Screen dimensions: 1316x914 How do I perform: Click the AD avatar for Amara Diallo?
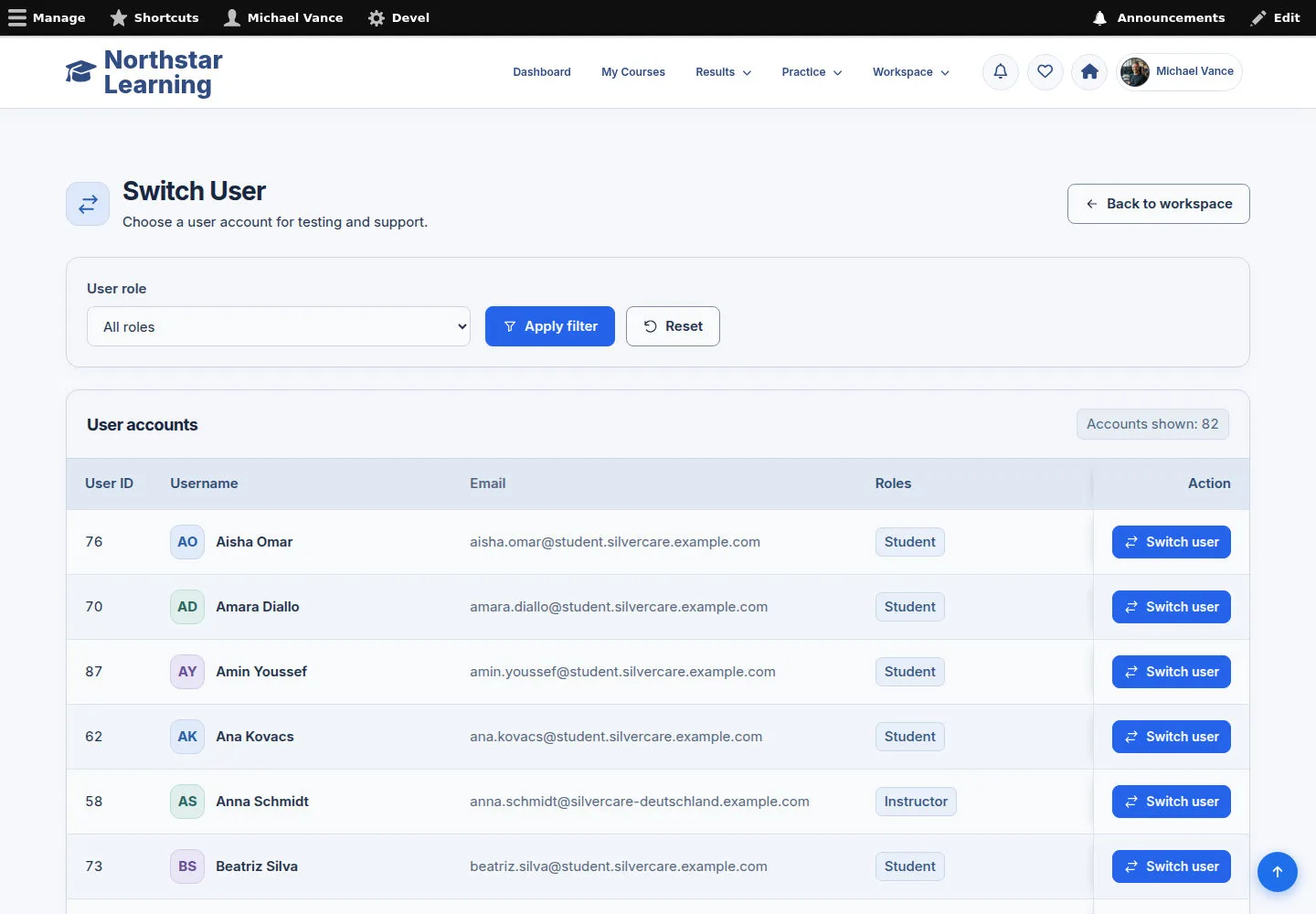(187, 607)
